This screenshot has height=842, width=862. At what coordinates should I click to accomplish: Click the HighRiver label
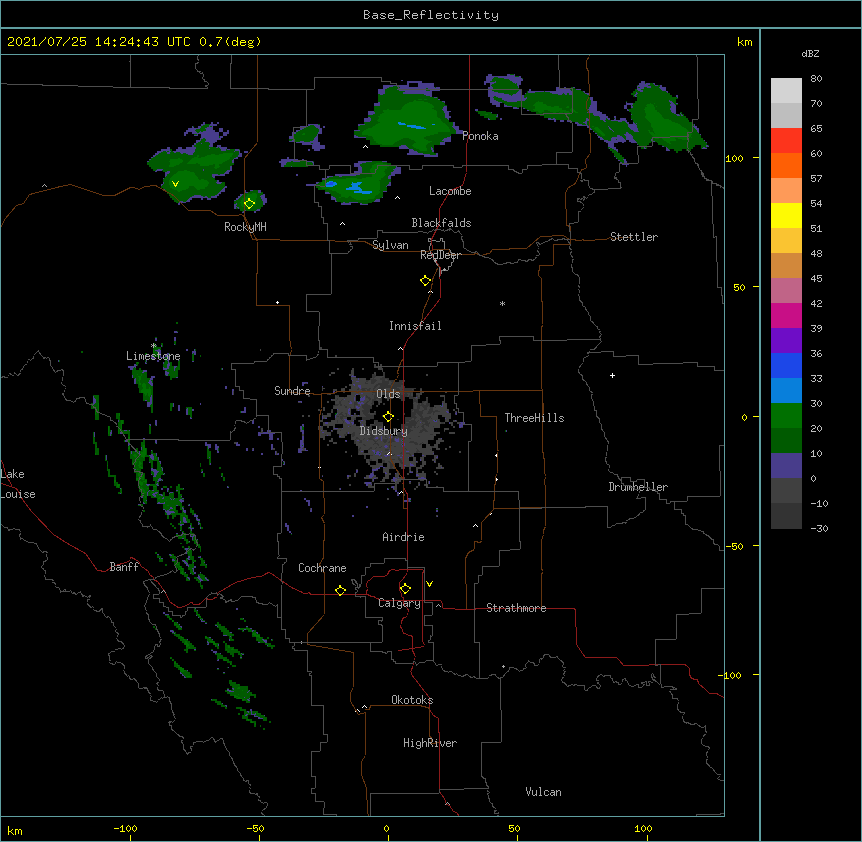(x=430, y=743)
